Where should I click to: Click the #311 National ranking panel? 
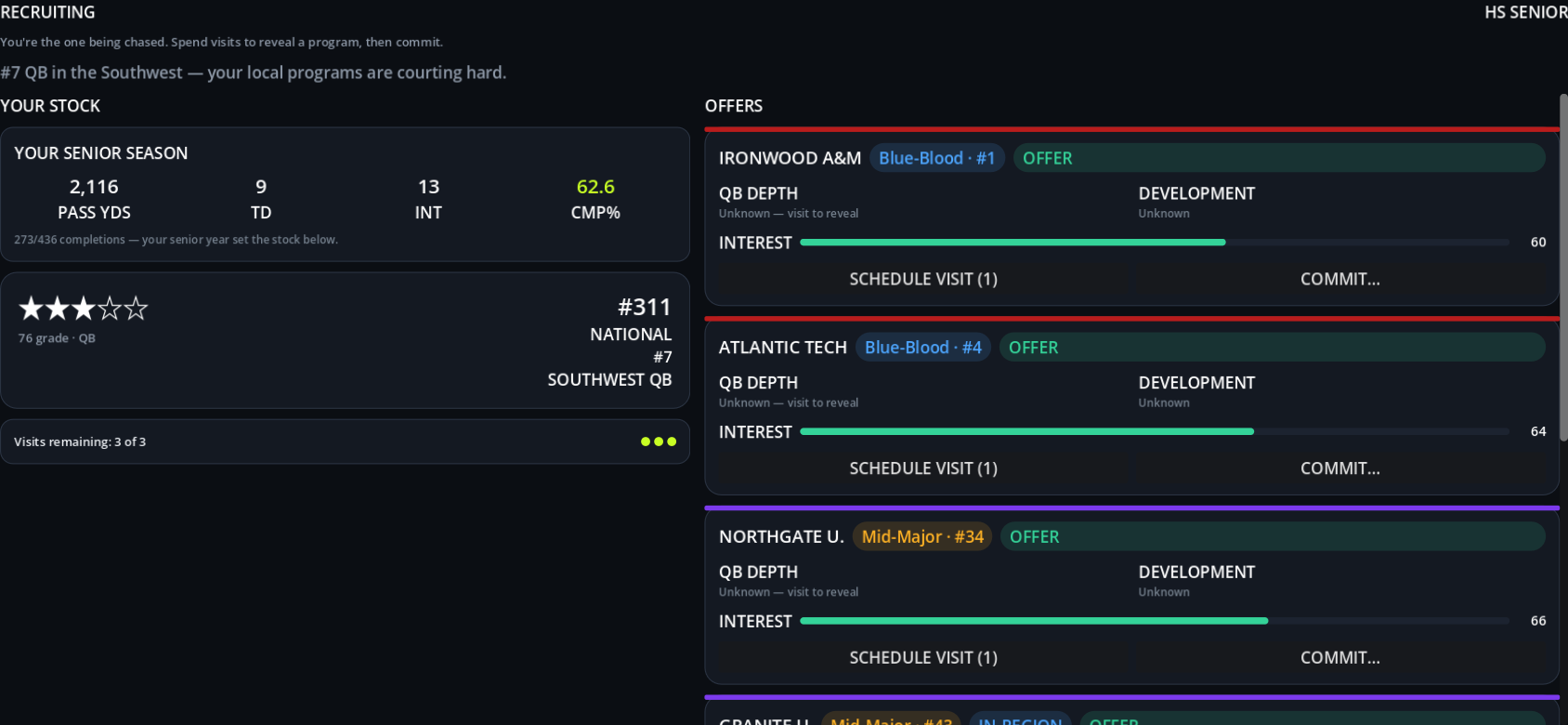point(345,340)
